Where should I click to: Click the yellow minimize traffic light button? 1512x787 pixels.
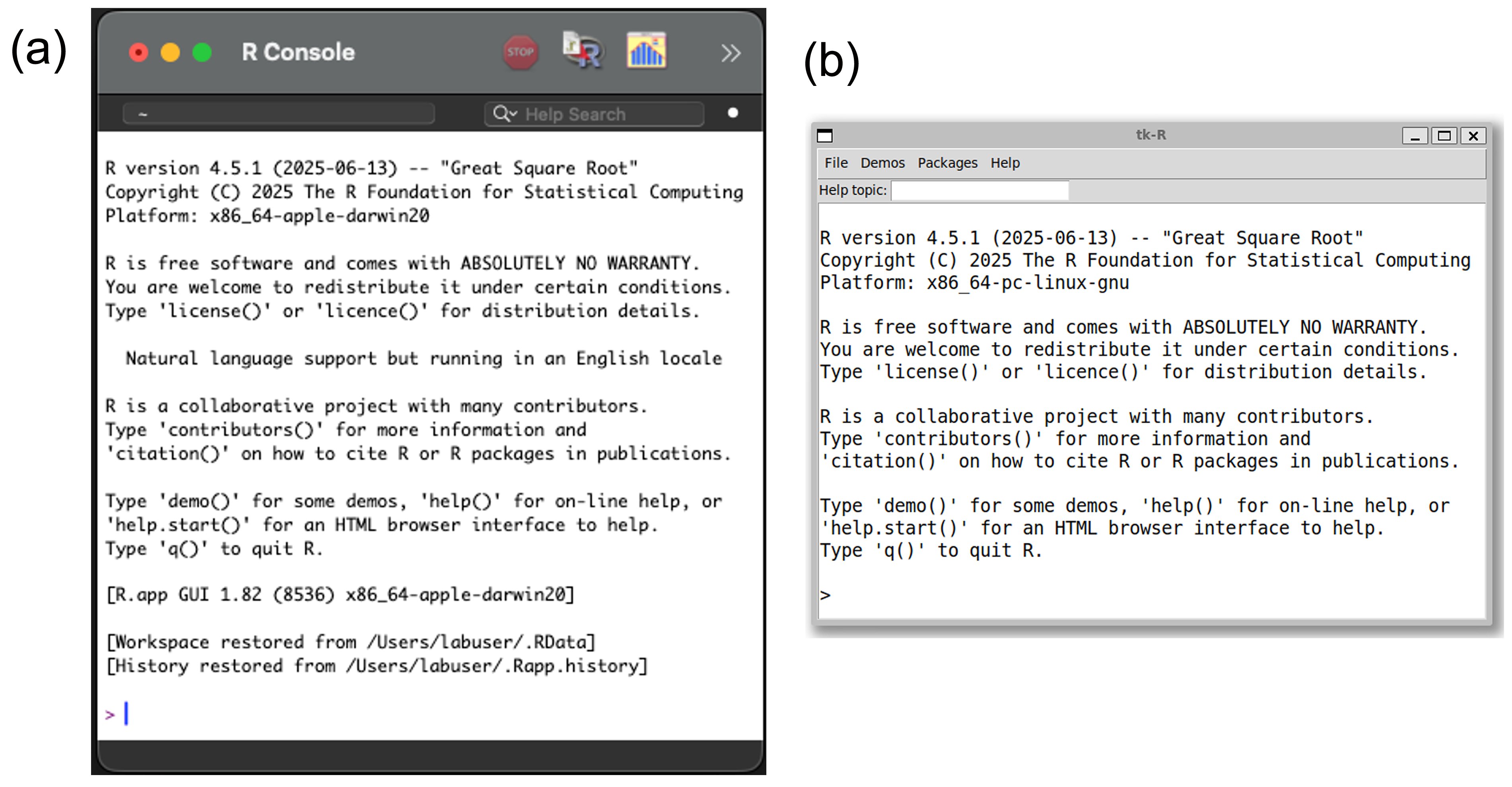coord(170,52)
